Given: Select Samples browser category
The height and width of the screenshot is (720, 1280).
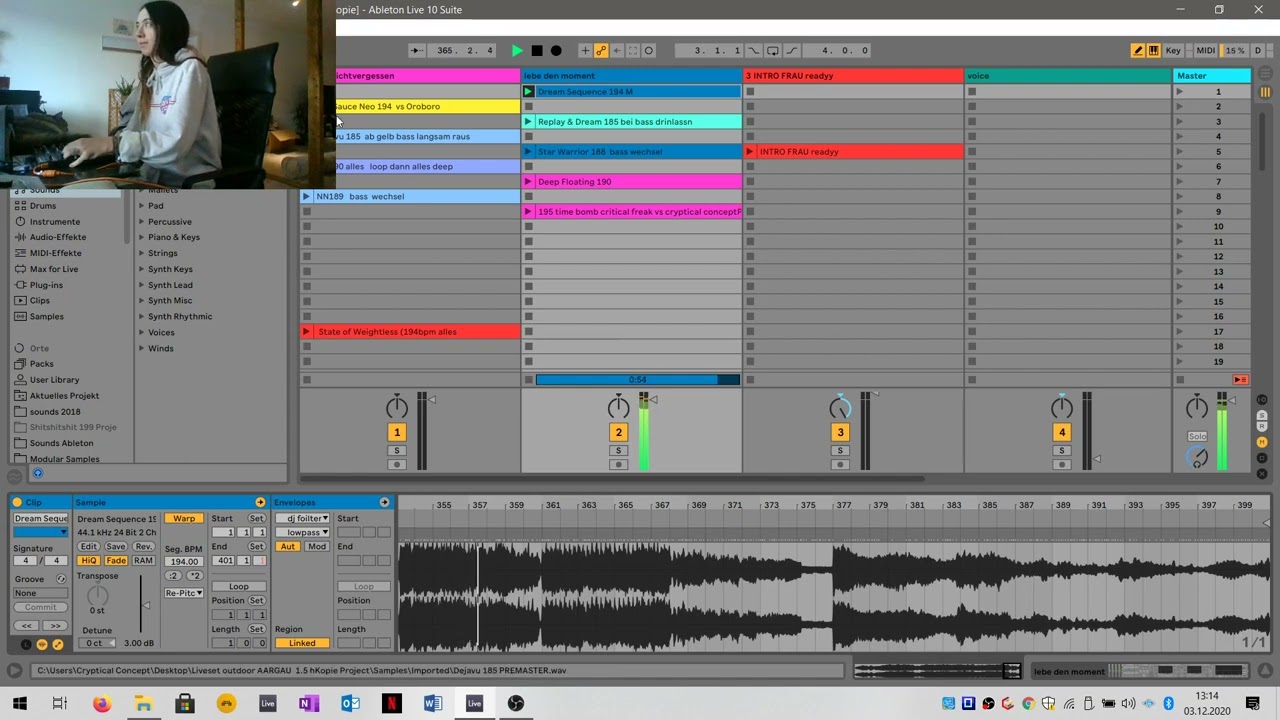Looking at the screenshot, I should [x=46, y=316].
